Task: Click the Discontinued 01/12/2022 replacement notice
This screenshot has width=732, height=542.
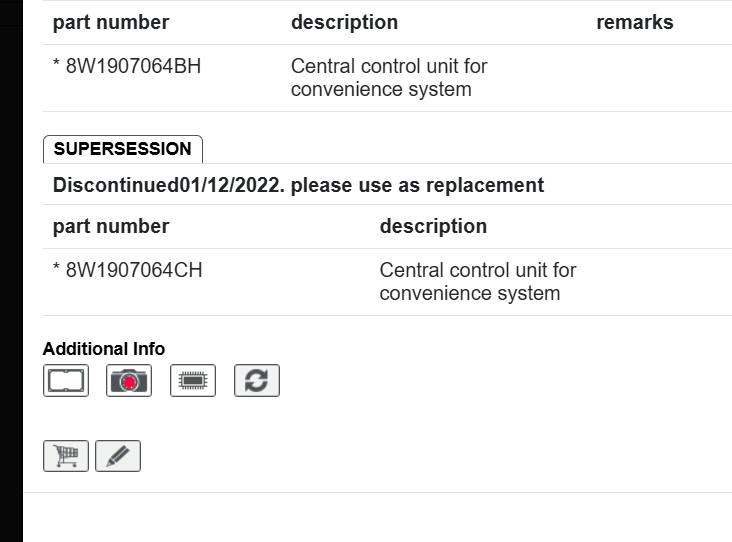Action: tap(298, 185)
